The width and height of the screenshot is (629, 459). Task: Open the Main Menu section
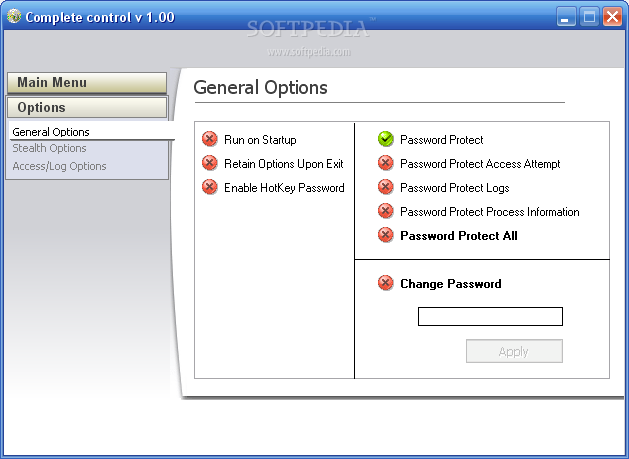pyautogui.click(x=87, y=83)
